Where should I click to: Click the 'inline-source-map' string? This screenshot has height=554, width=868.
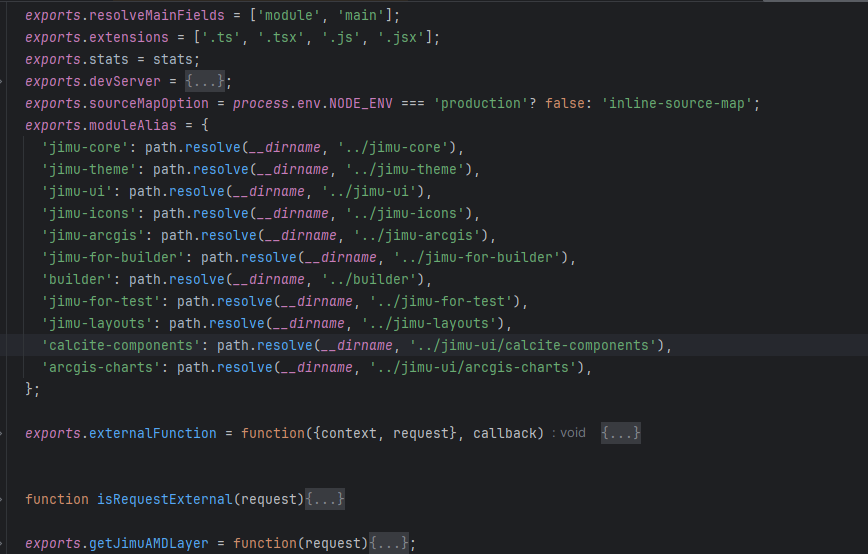pos(681,103)
